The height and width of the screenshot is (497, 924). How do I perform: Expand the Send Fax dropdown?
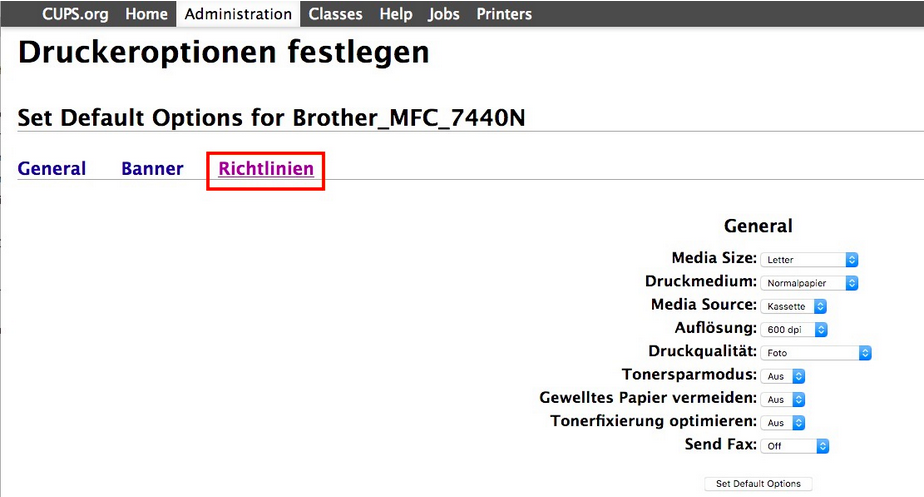[795, 446]
